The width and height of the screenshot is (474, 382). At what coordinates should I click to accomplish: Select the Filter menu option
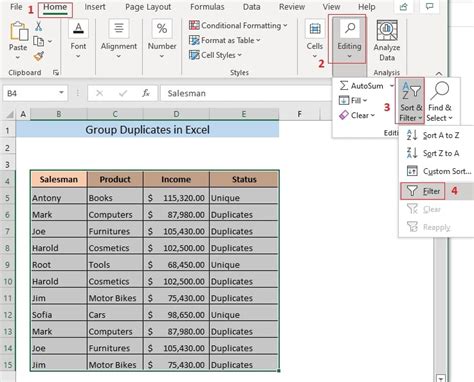click(x=422, y=191)
